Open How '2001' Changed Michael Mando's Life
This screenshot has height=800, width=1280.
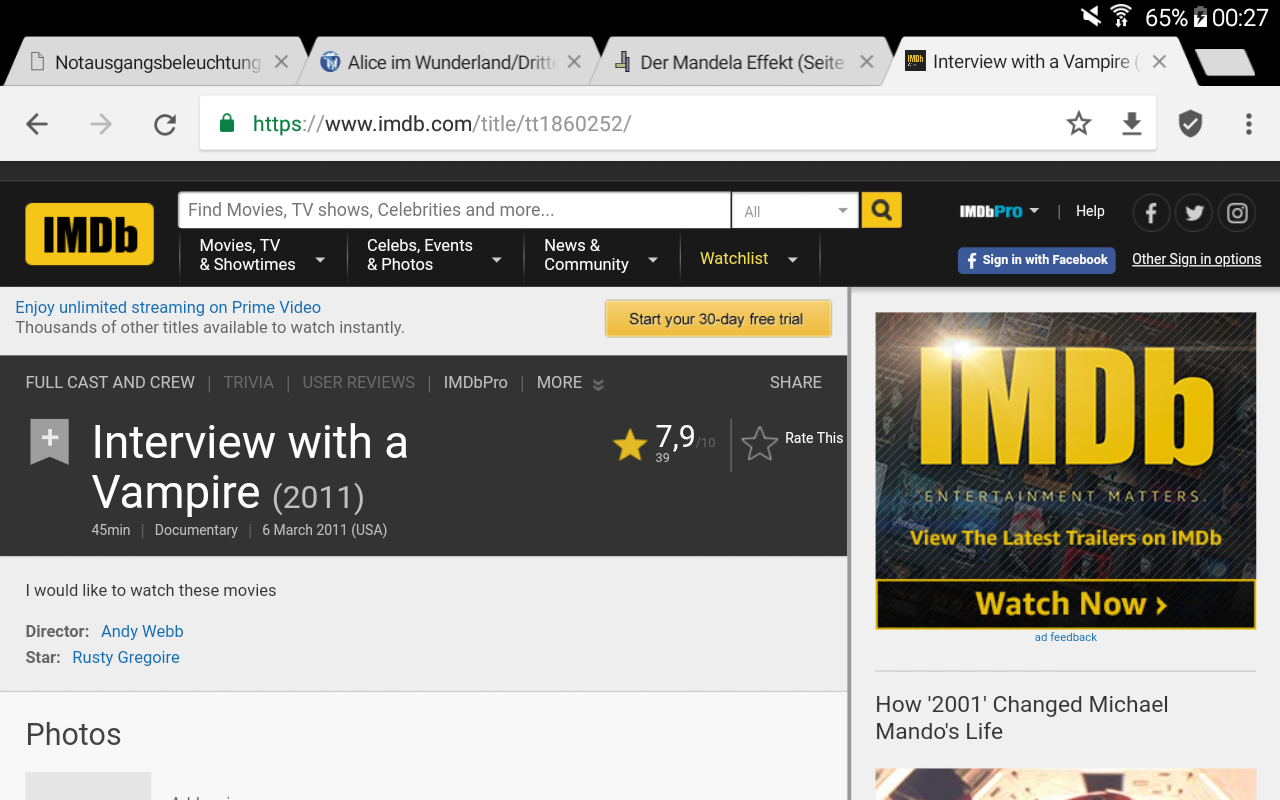[1022, 718]
